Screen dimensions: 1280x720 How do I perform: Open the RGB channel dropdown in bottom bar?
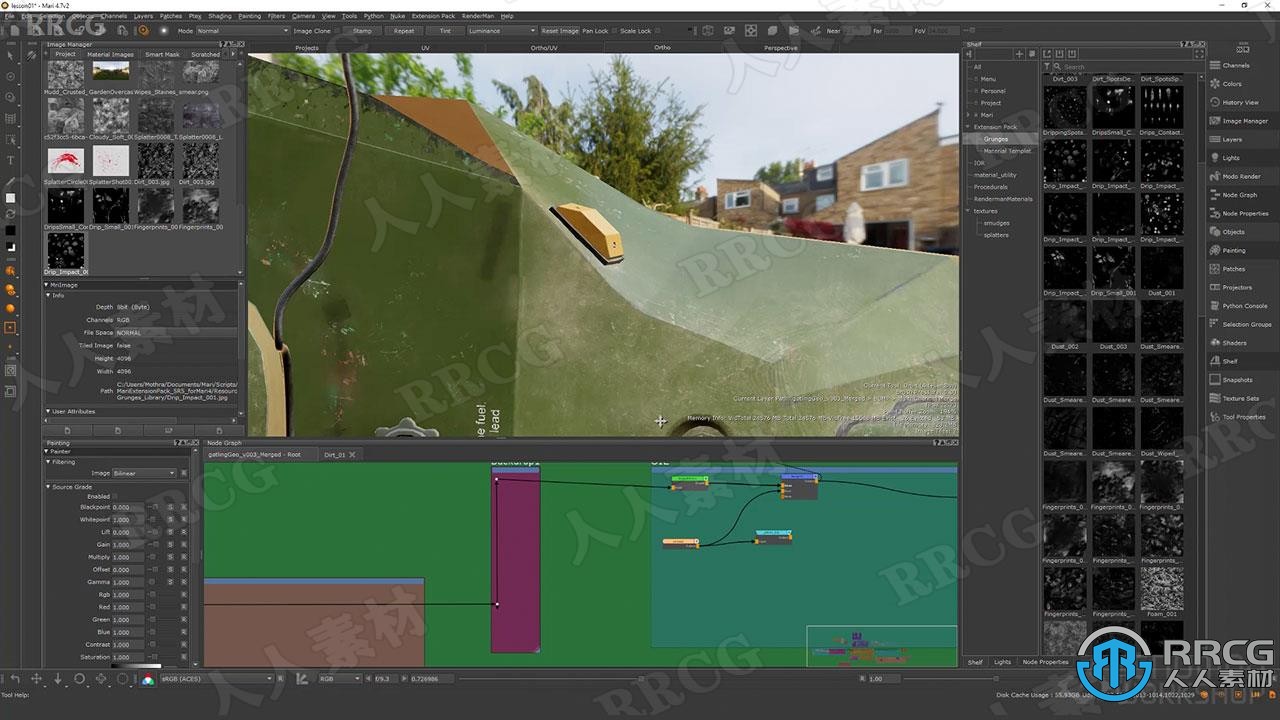(340, 679)
